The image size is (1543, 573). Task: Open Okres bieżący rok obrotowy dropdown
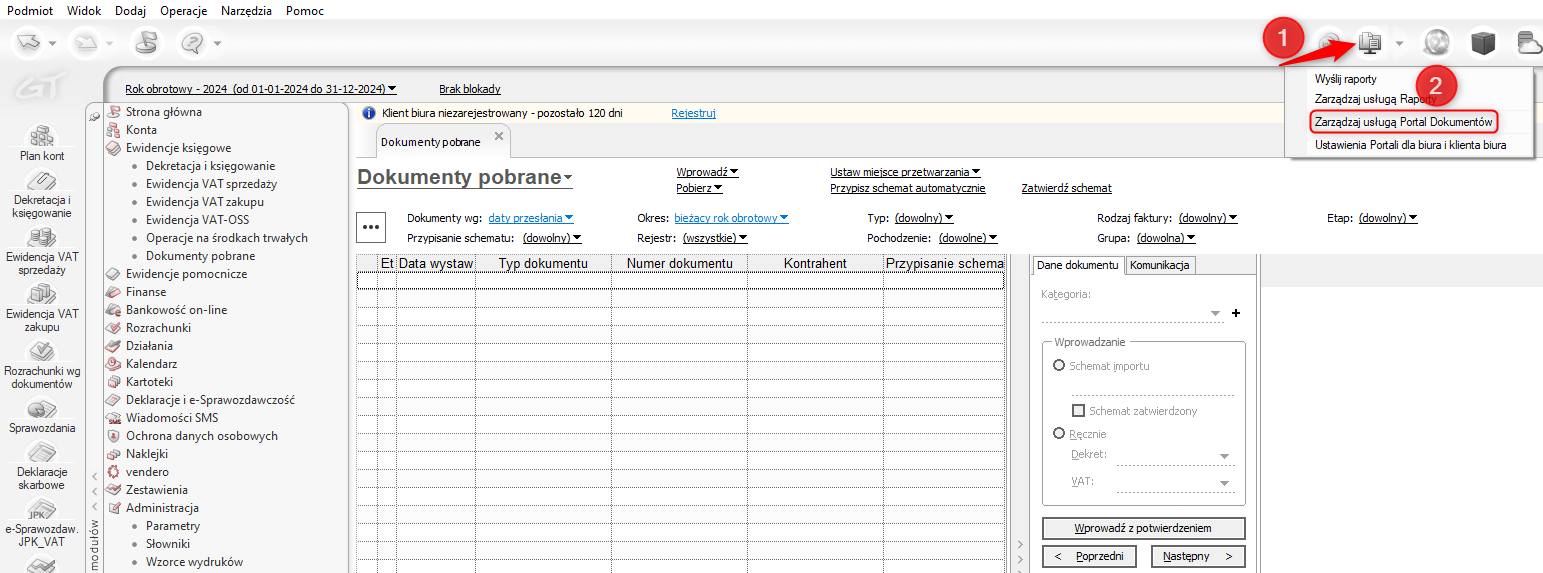coord(732,218)
